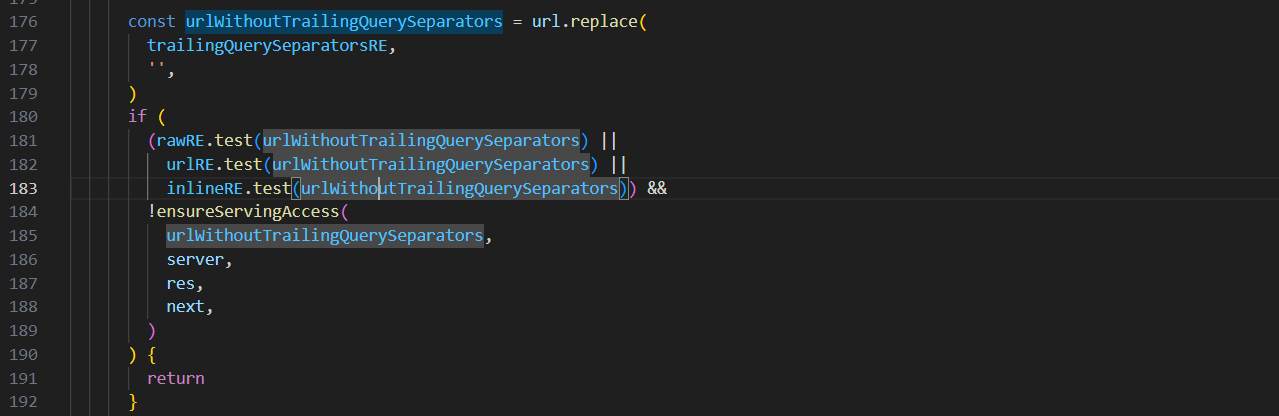Click 'urlRE' on line 182
1279x416 pixels.
point(190,164)
